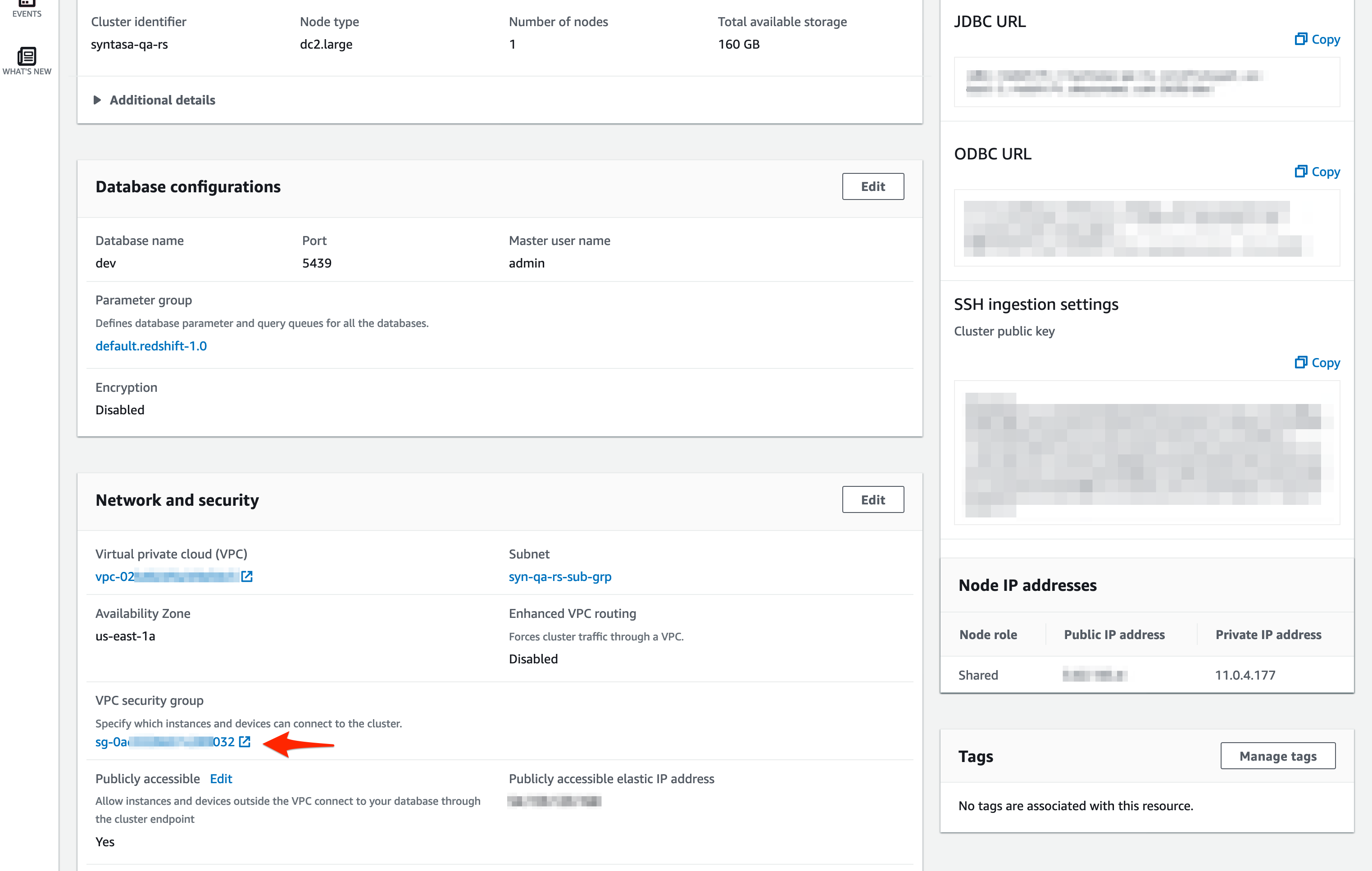
Task: Open the What's New sidebar icon
Action: coord(26,60)
